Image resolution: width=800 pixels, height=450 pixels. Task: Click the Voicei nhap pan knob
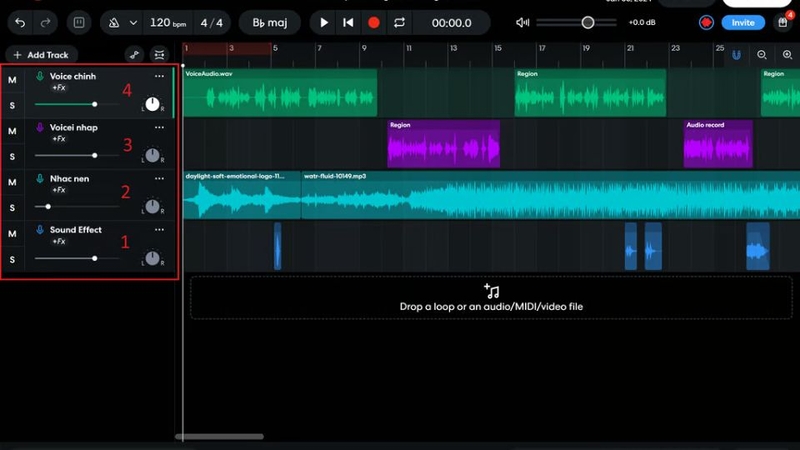pyautogui.click(x=152, y=155)
